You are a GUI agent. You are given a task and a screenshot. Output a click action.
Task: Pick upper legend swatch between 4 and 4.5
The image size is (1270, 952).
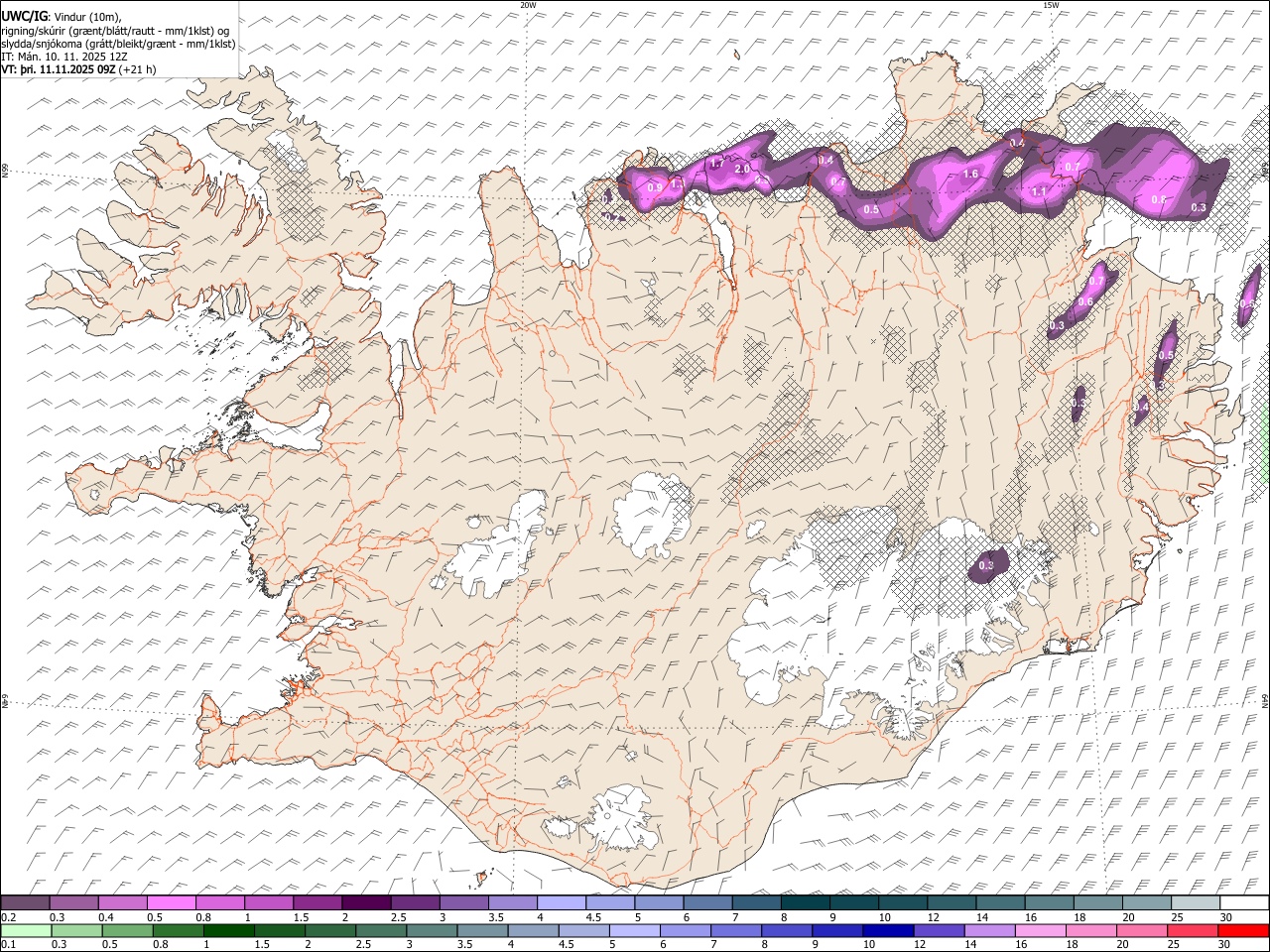point(560,902)
